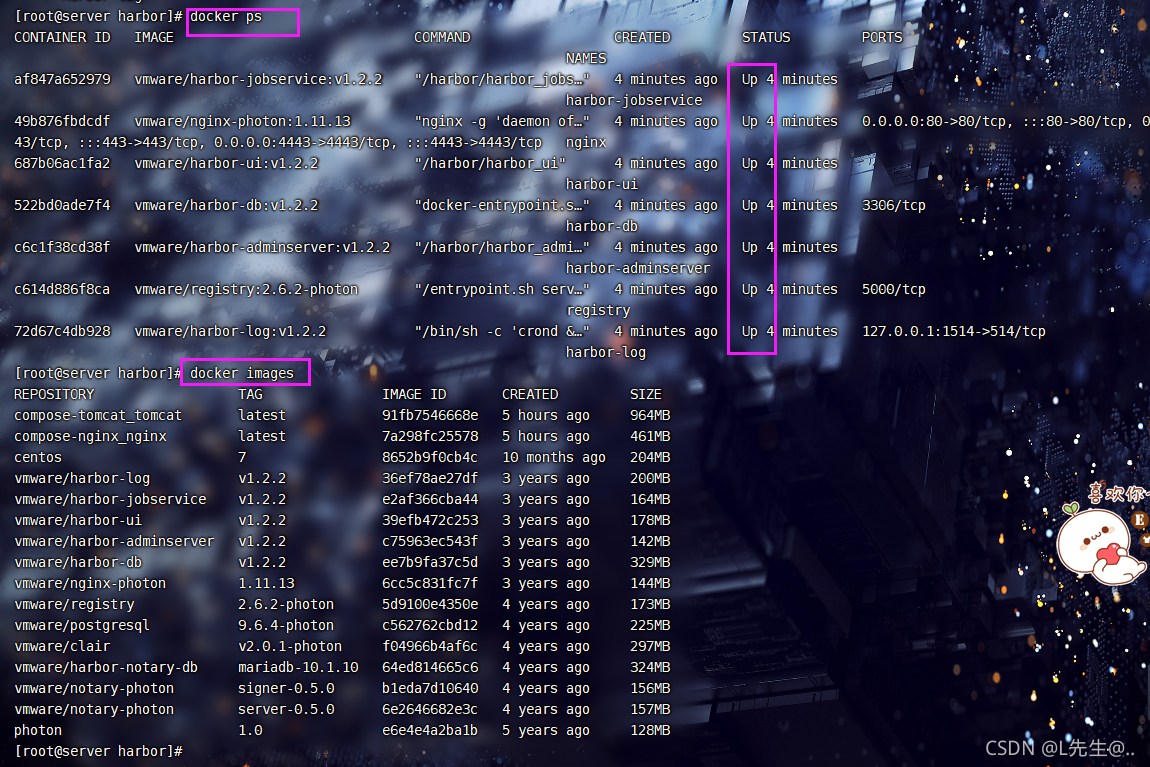
Task: Click port 3306/tcp of harbor-db
Action: point(893,205)
